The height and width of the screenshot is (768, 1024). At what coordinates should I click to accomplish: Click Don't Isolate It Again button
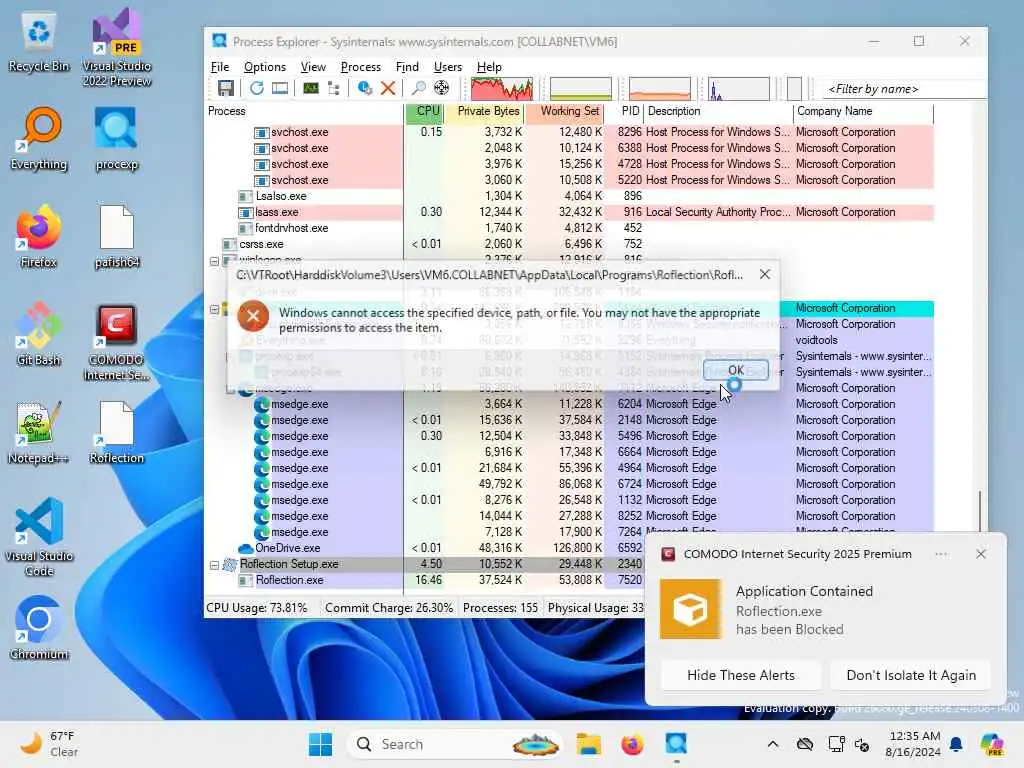911,675
